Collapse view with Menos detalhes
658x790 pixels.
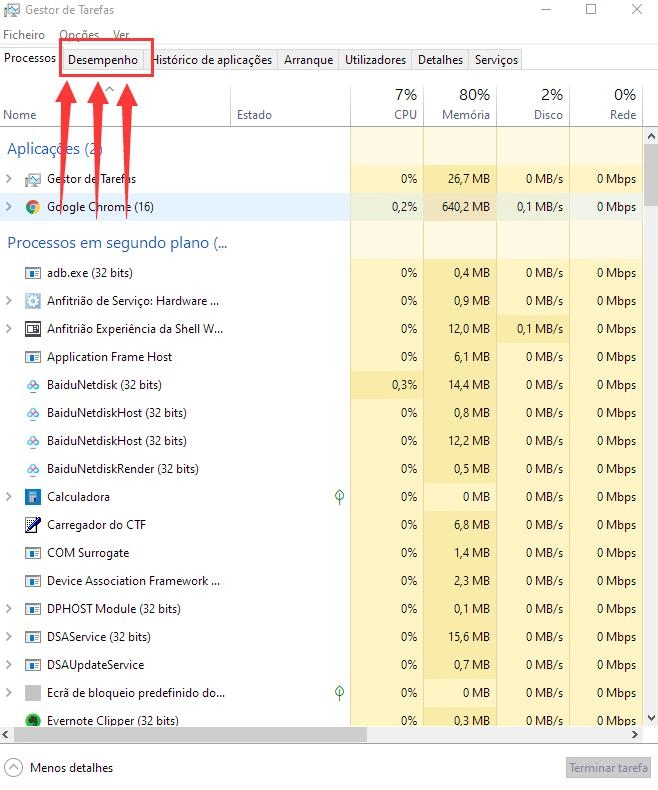point(58,768)
